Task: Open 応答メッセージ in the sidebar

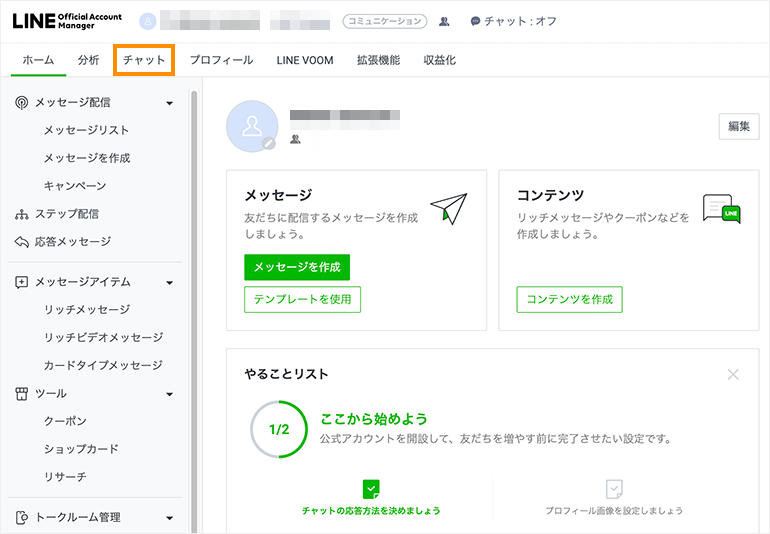Action: click(72, 242)
